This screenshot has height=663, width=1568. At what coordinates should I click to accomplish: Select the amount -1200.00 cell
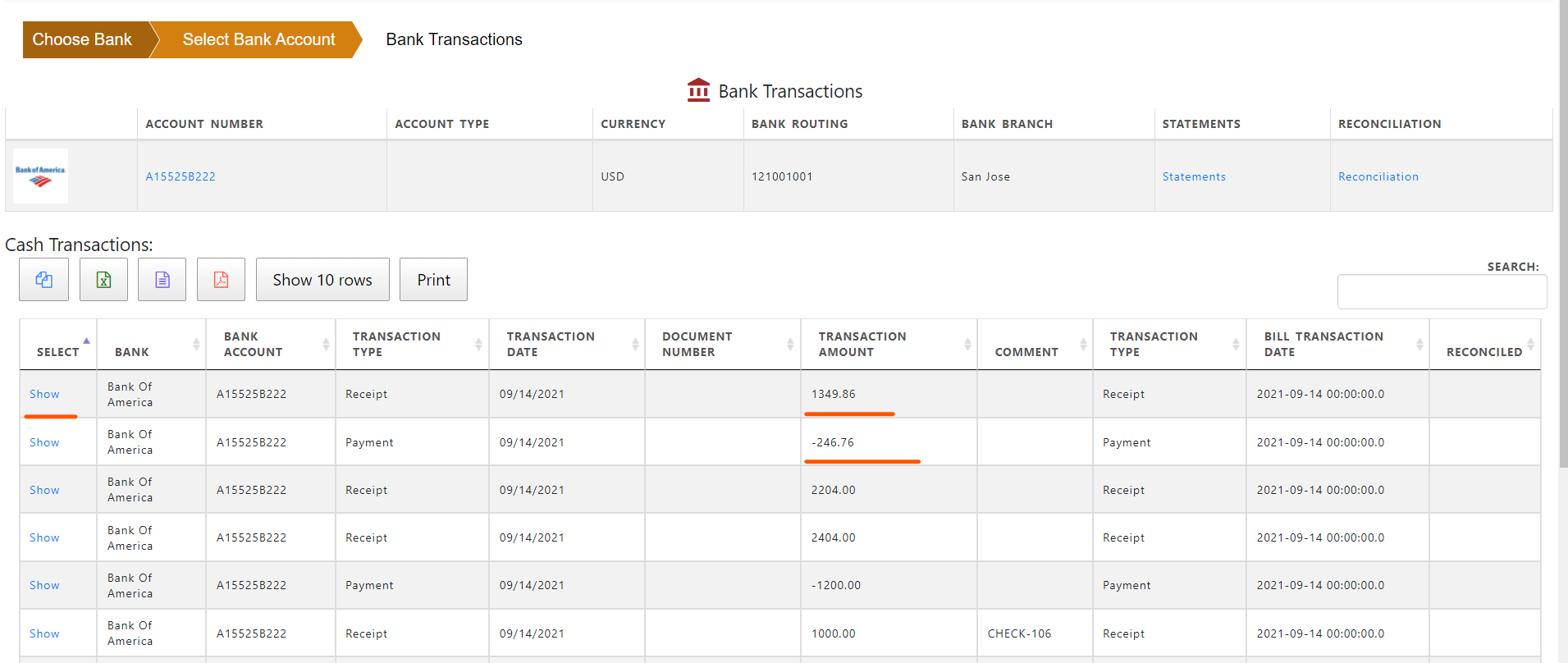(889, 585)
